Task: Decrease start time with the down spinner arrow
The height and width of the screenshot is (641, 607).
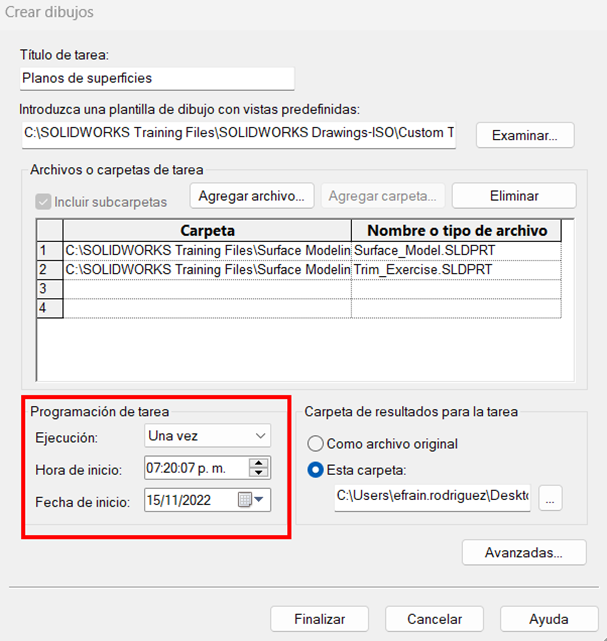Action: (258, 473)
